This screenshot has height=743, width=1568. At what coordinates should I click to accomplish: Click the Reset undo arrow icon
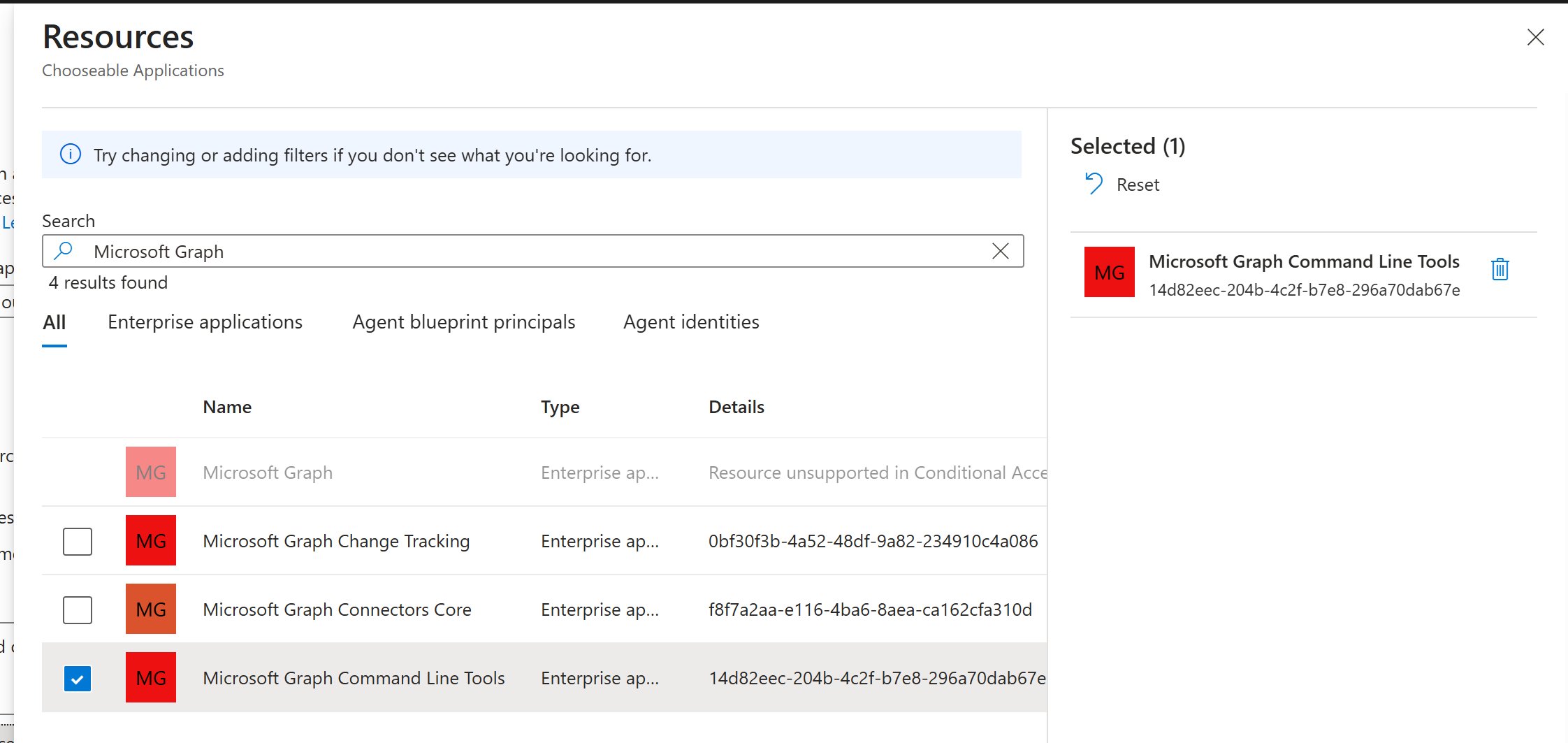1094,184
